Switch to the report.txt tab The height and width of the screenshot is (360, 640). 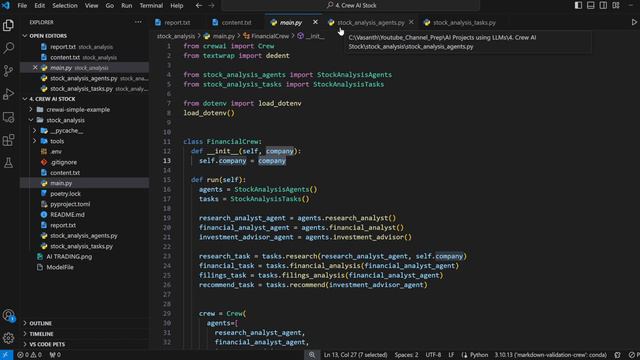click(177, 22)
